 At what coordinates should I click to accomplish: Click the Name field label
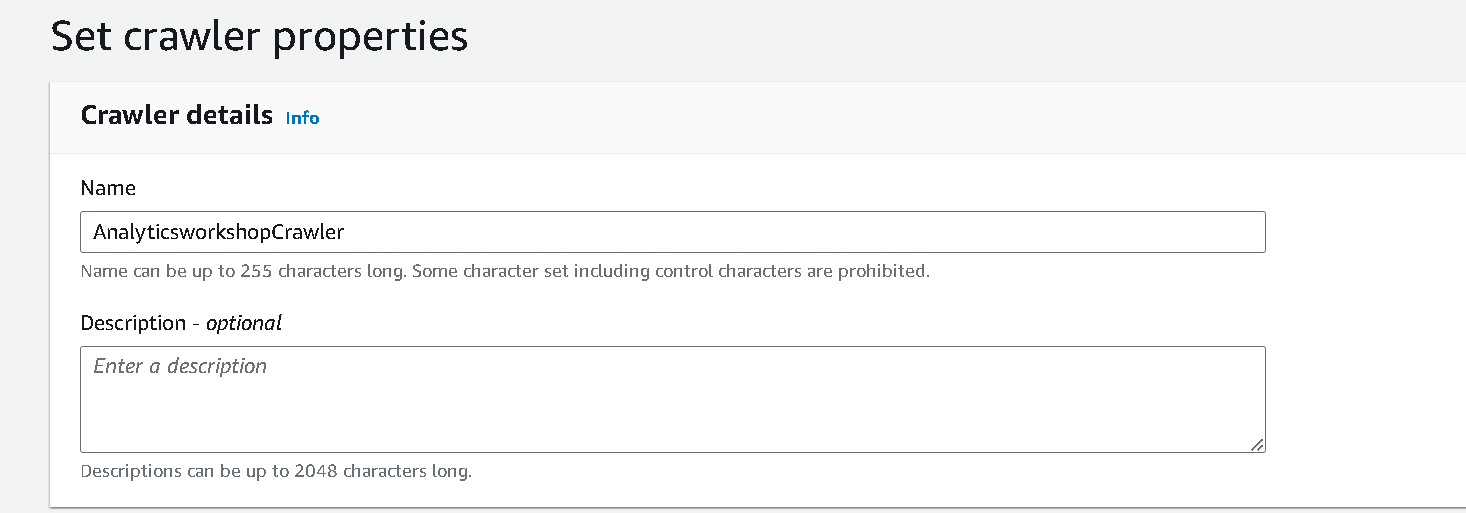pyautogui.click(x=108, y=188)
